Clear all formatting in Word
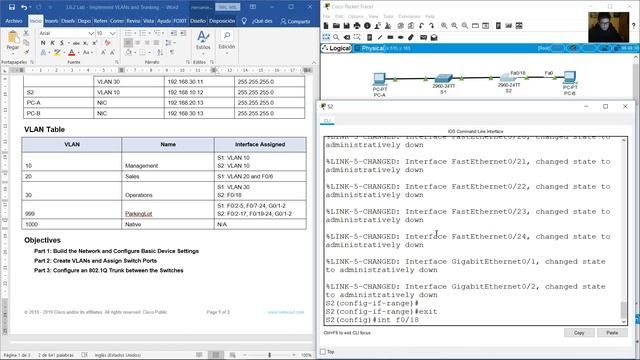Viewport: 640px width, 360px height. (107, 43)
